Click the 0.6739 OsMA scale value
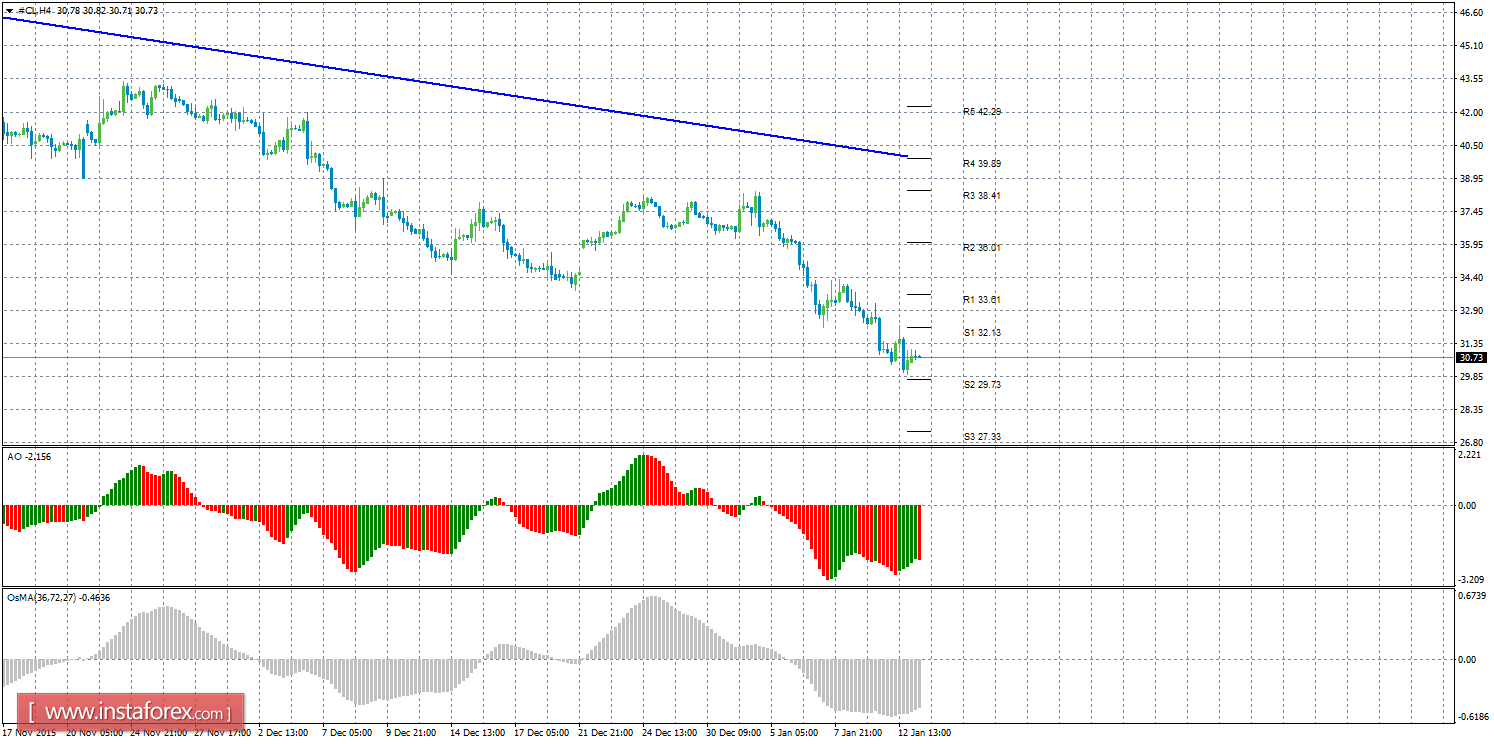1494x744 pixels. 1470,596
